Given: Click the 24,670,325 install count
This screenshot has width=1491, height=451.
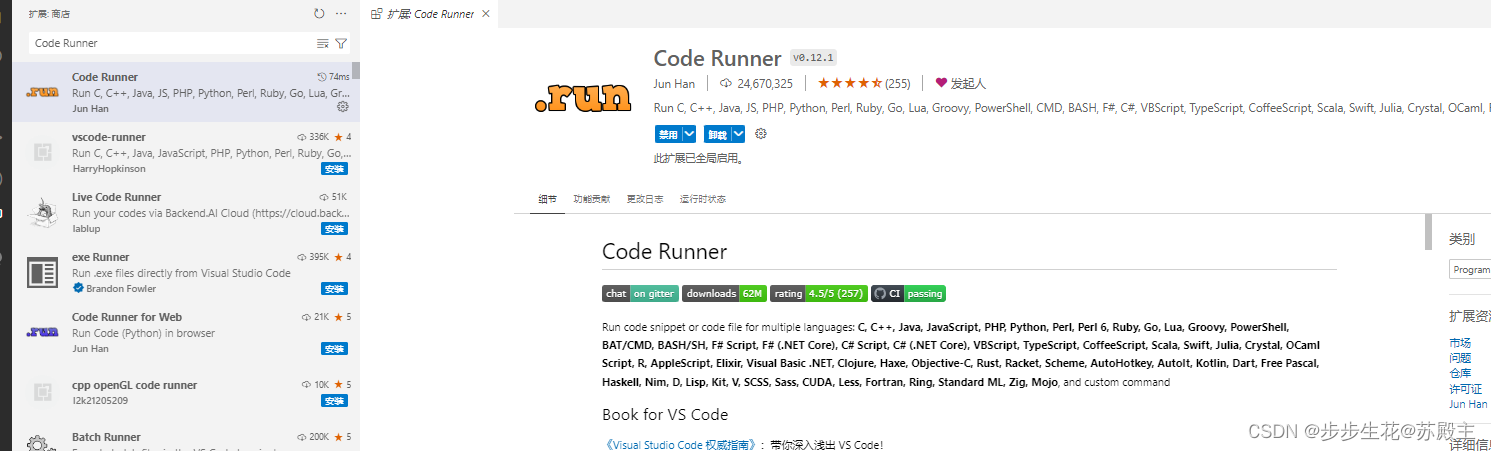Looking at the screenshot, I should 755,83.
